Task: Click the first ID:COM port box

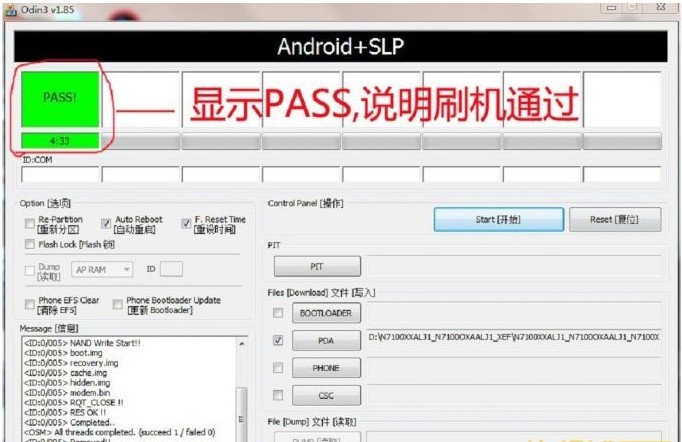Action: [x=60, y=174]
